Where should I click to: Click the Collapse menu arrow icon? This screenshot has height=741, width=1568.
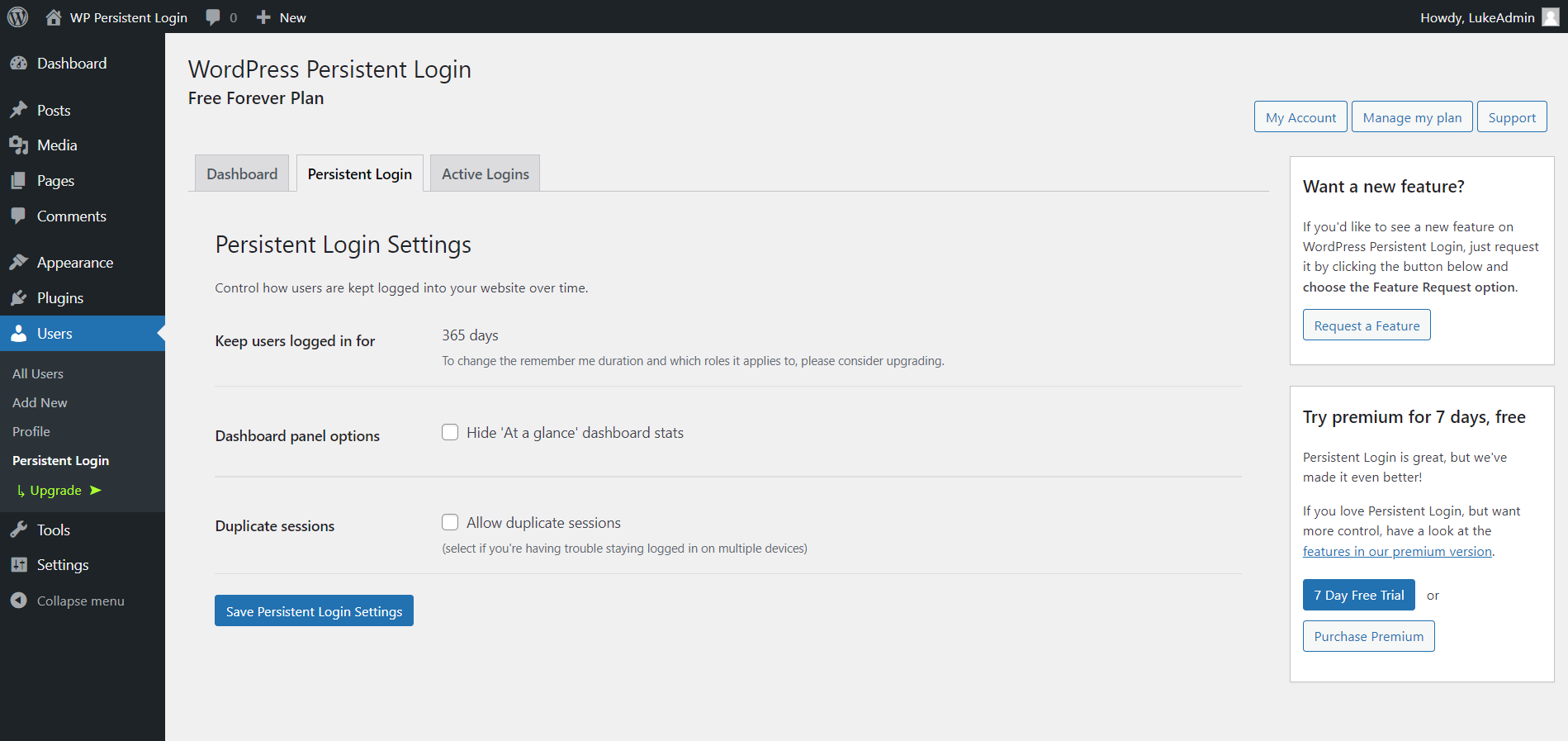(19, 601)
